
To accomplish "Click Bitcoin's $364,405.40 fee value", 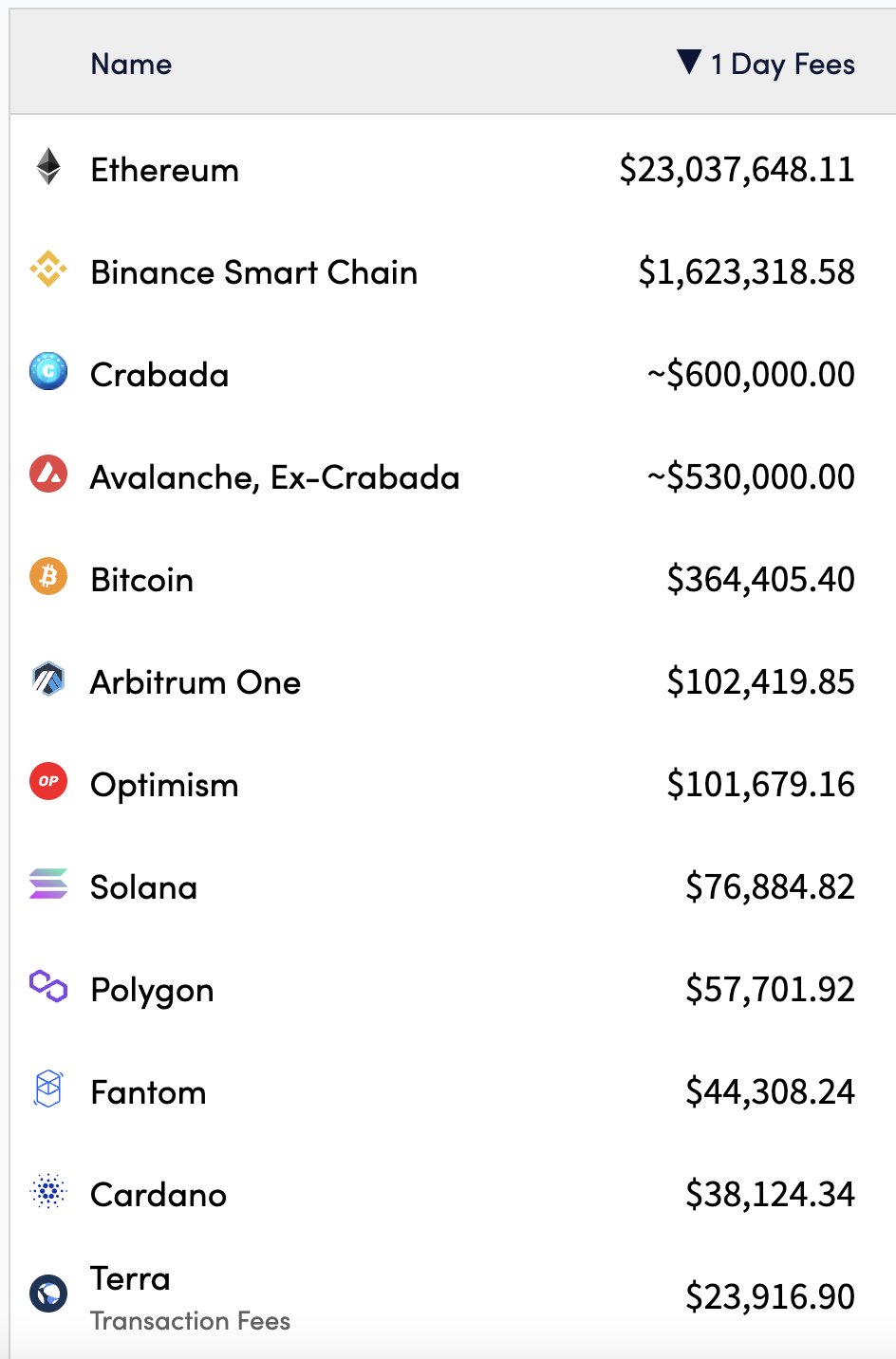I will point(760,579).
